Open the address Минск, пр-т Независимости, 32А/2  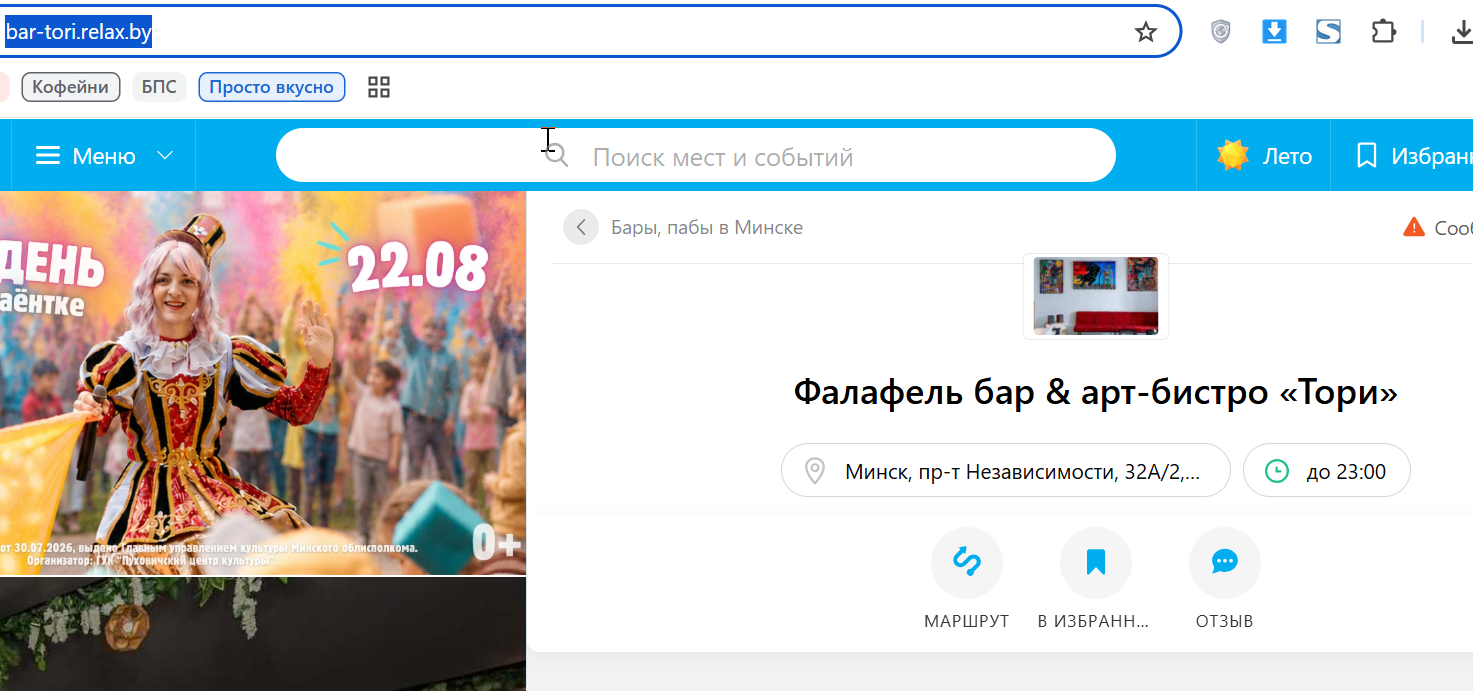1006,471
